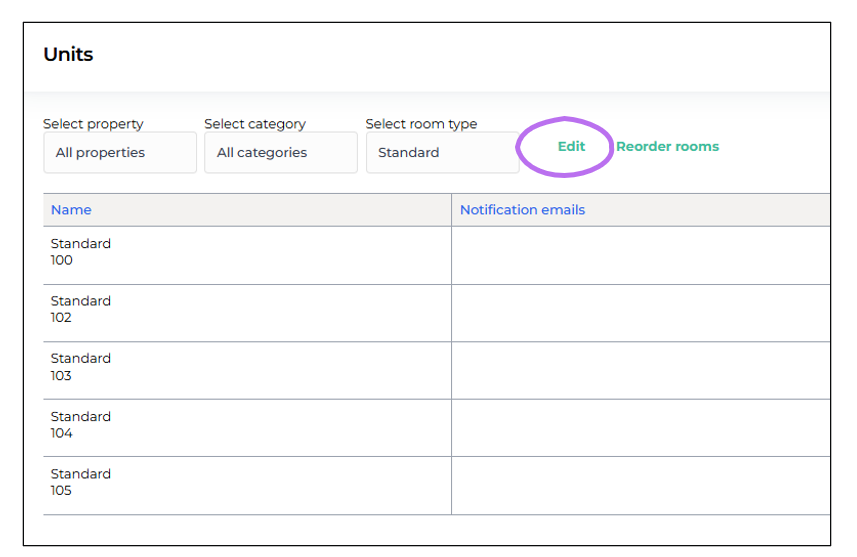Click the Select category label
Viewport: 857px width, 557px height.
click(255, 124)
